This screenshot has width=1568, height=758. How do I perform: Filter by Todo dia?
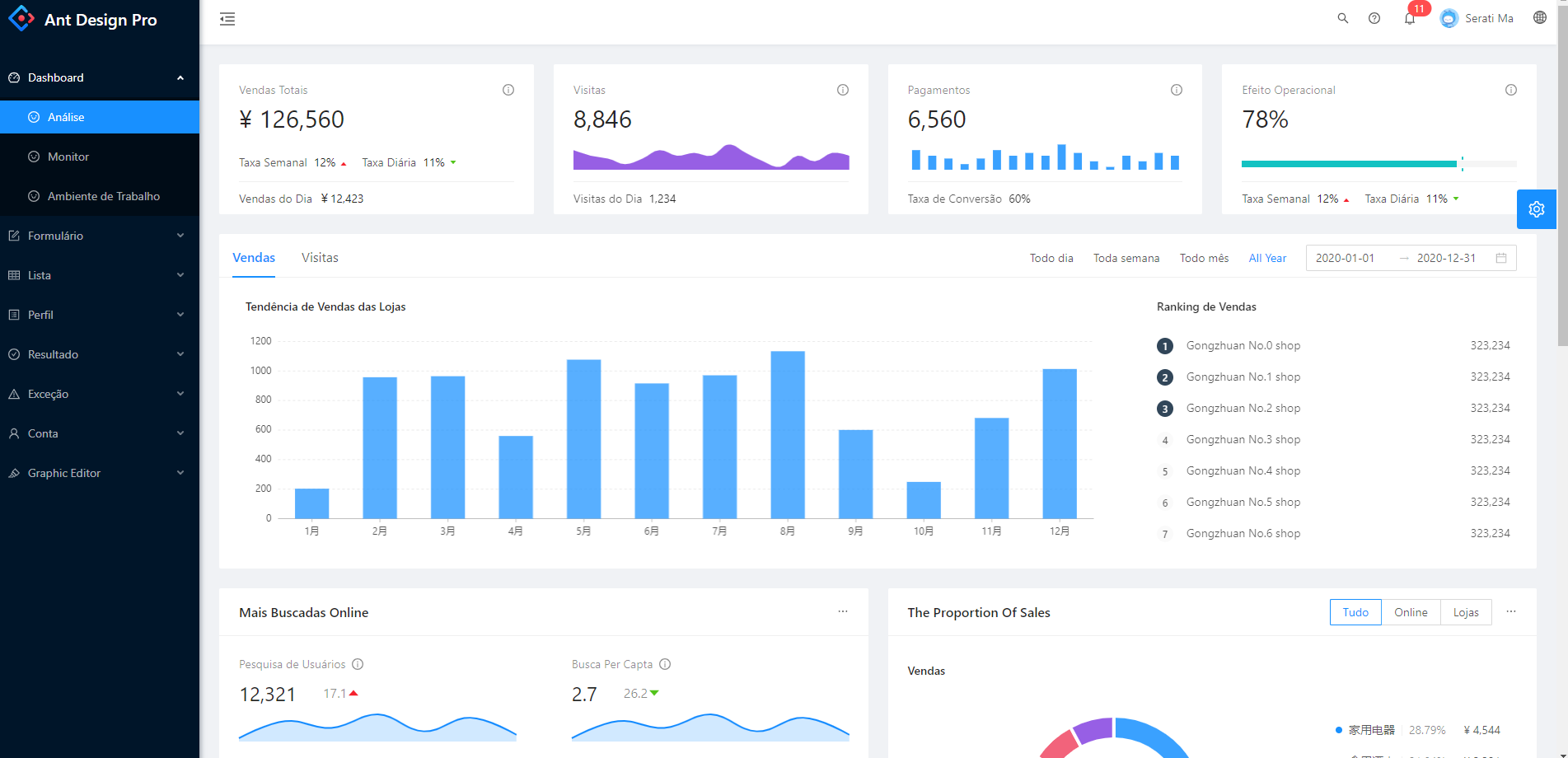(x=1051, y=258)
